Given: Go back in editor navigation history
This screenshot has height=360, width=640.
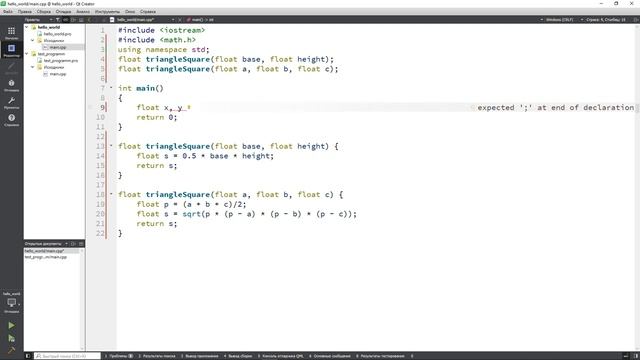Looking at the screenshot, I should 89,20.
